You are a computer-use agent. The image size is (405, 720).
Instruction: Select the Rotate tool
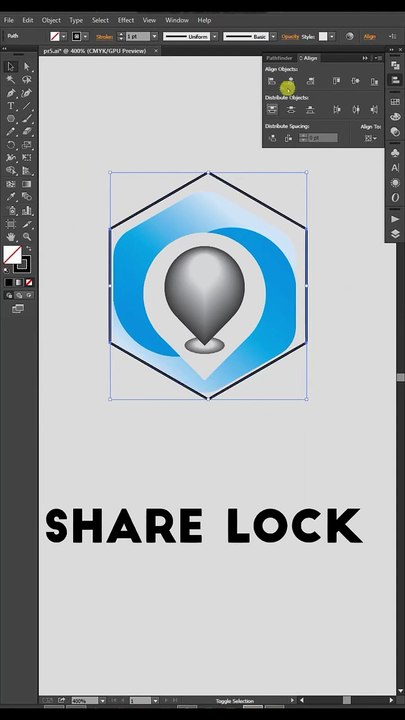point(11,145)
